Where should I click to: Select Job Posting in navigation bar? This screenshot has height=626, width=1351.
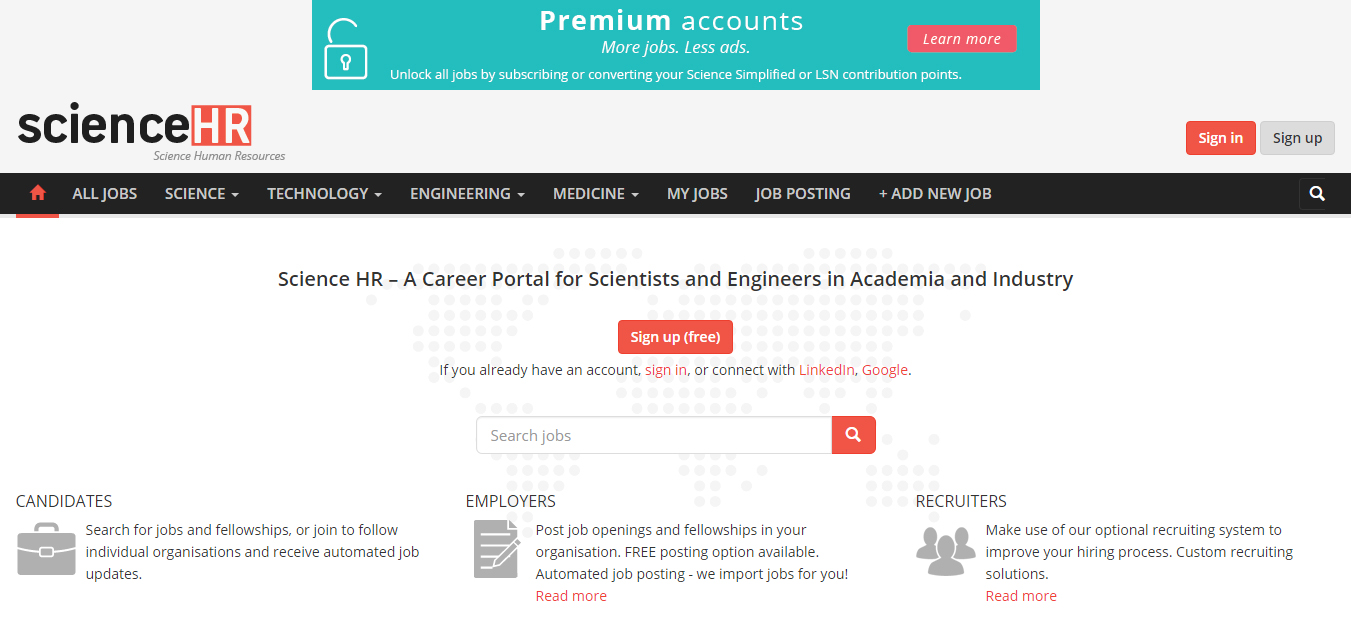click(802, 194)
